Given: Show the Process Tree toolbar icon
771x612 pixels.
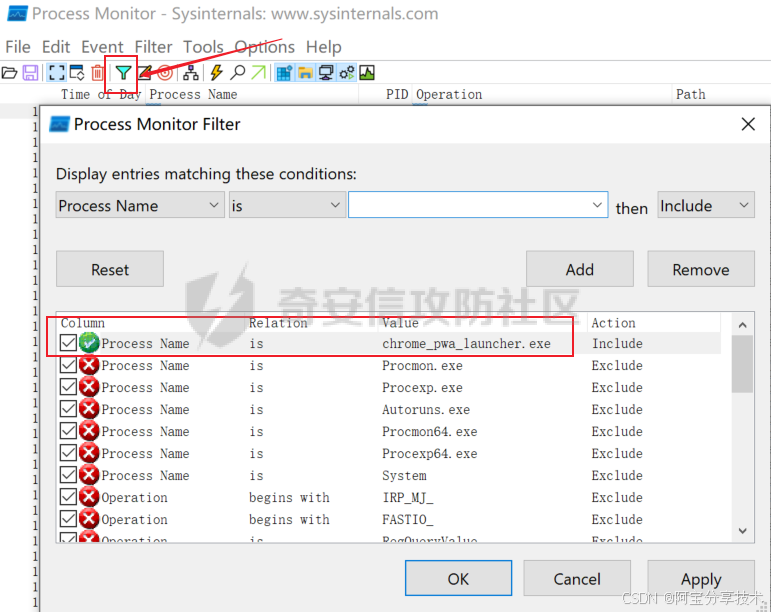Looking at the screenshot, I should [x=191, y=73].
